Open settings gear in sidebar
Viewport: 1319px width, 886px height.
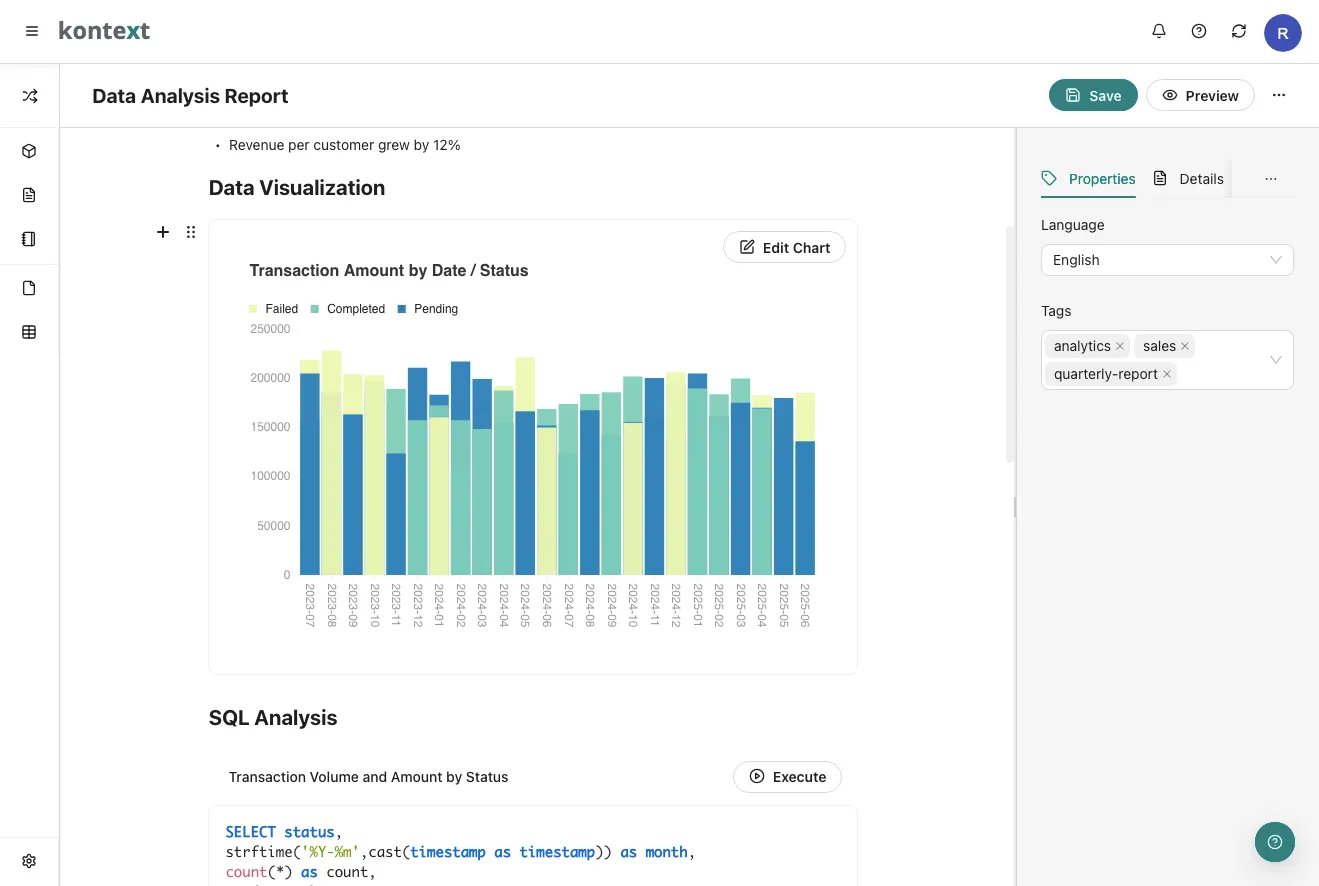29,861
